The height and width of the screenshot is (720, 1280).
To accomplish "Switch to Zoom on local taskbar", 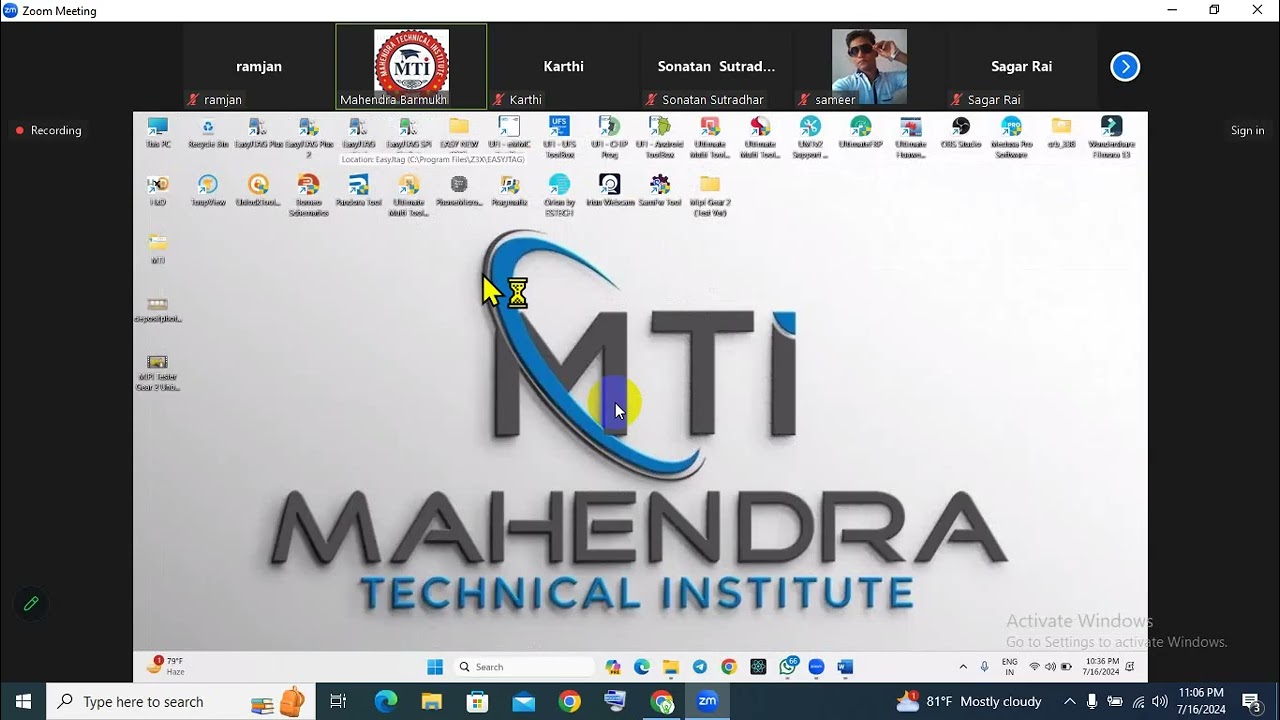I will (x=708, y=702).
